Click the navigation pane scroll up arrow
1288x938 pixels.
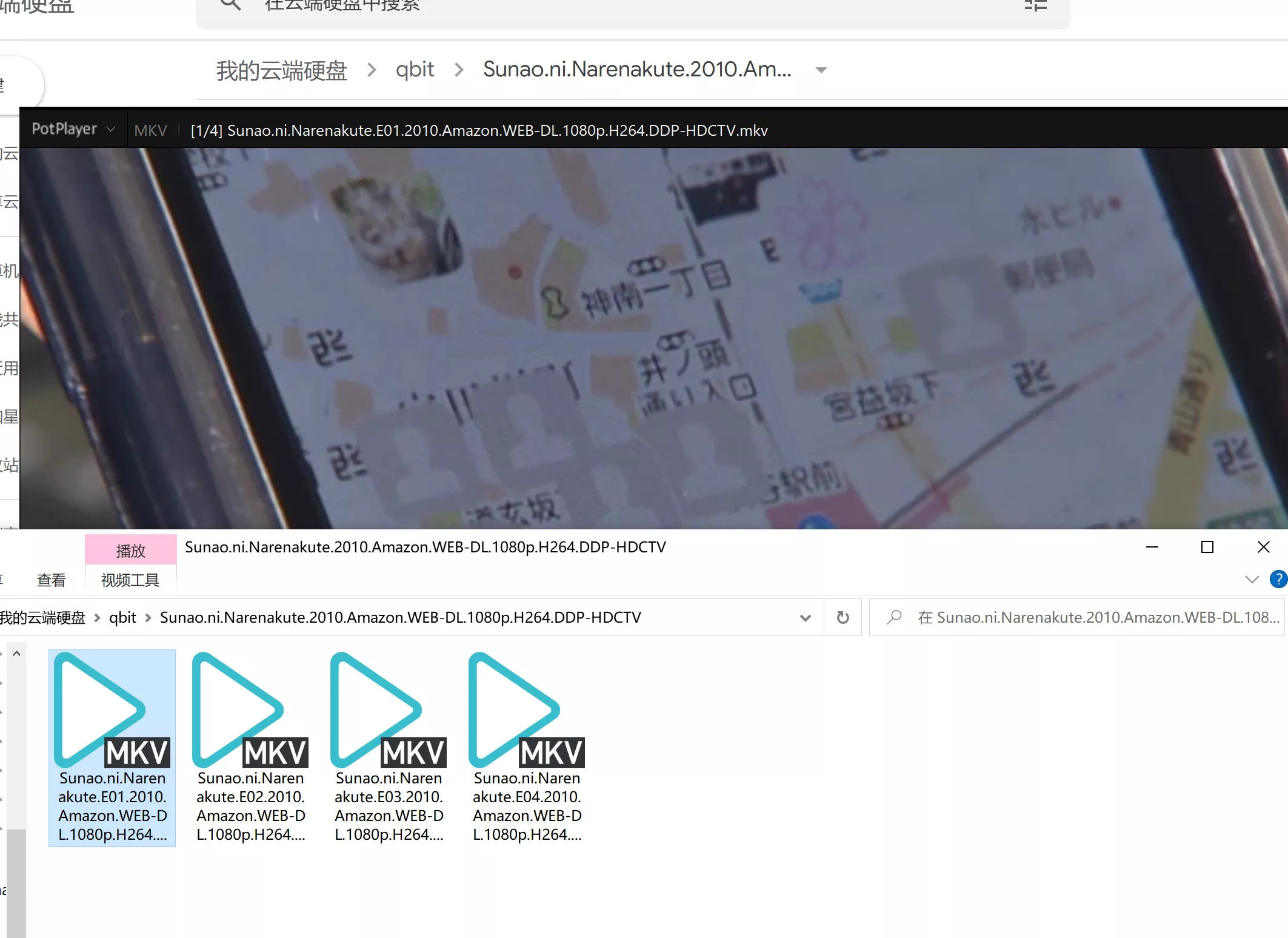pos(16,654)
